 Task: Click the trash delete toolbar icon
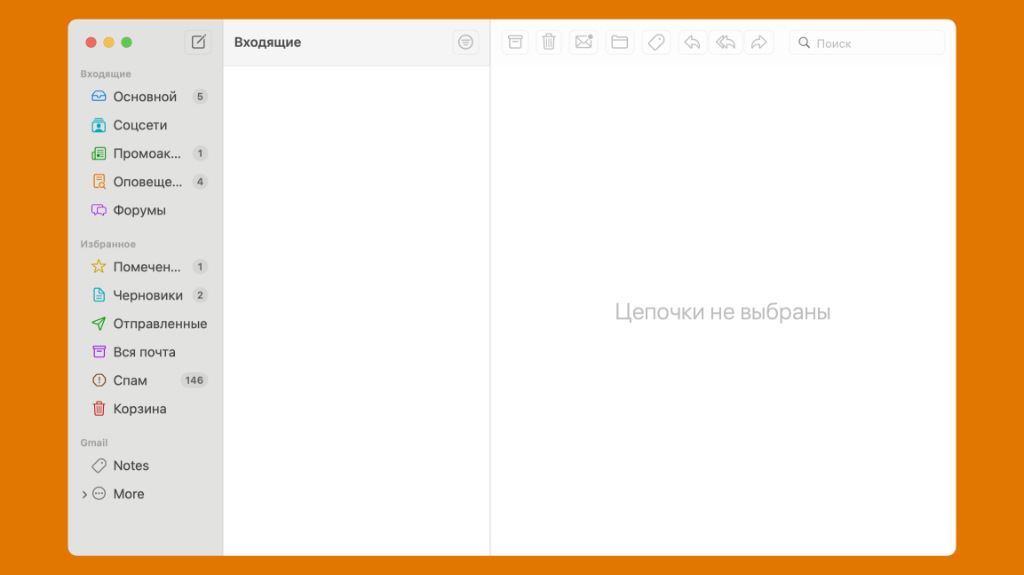(x=549, y=42)
